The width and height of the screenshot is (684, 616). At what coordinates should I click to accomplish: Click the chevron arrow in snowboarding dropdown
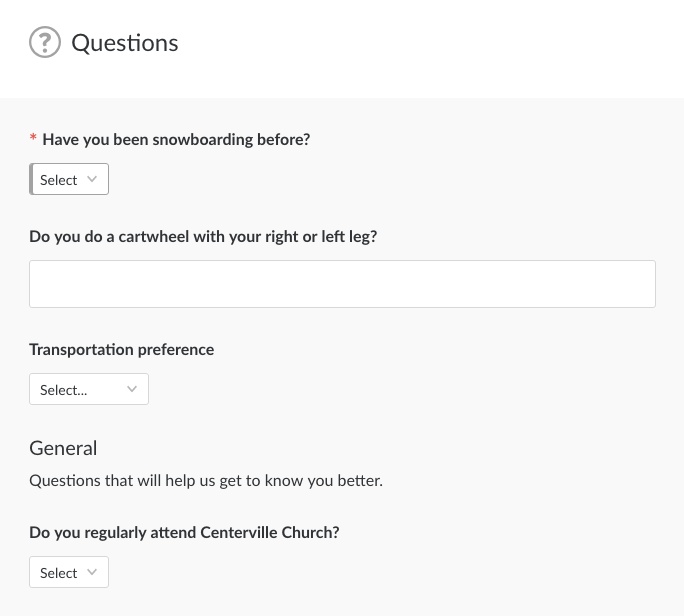click(x=93, y=179)
